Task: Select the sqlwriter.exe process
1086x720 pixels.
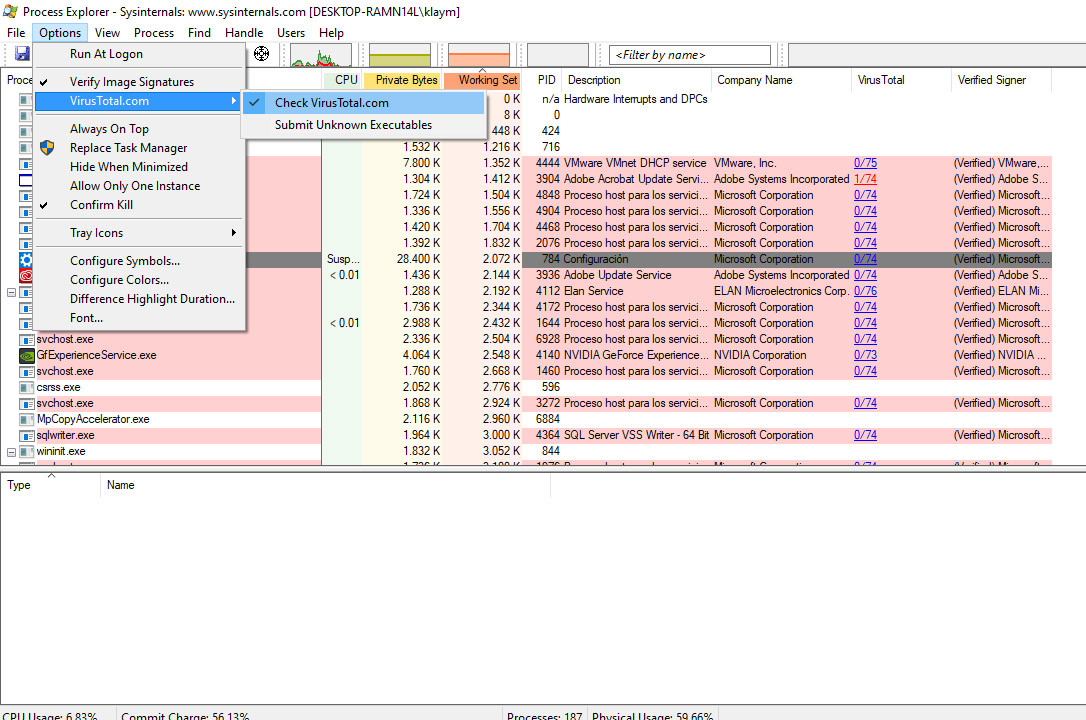Action: point(65,435)
